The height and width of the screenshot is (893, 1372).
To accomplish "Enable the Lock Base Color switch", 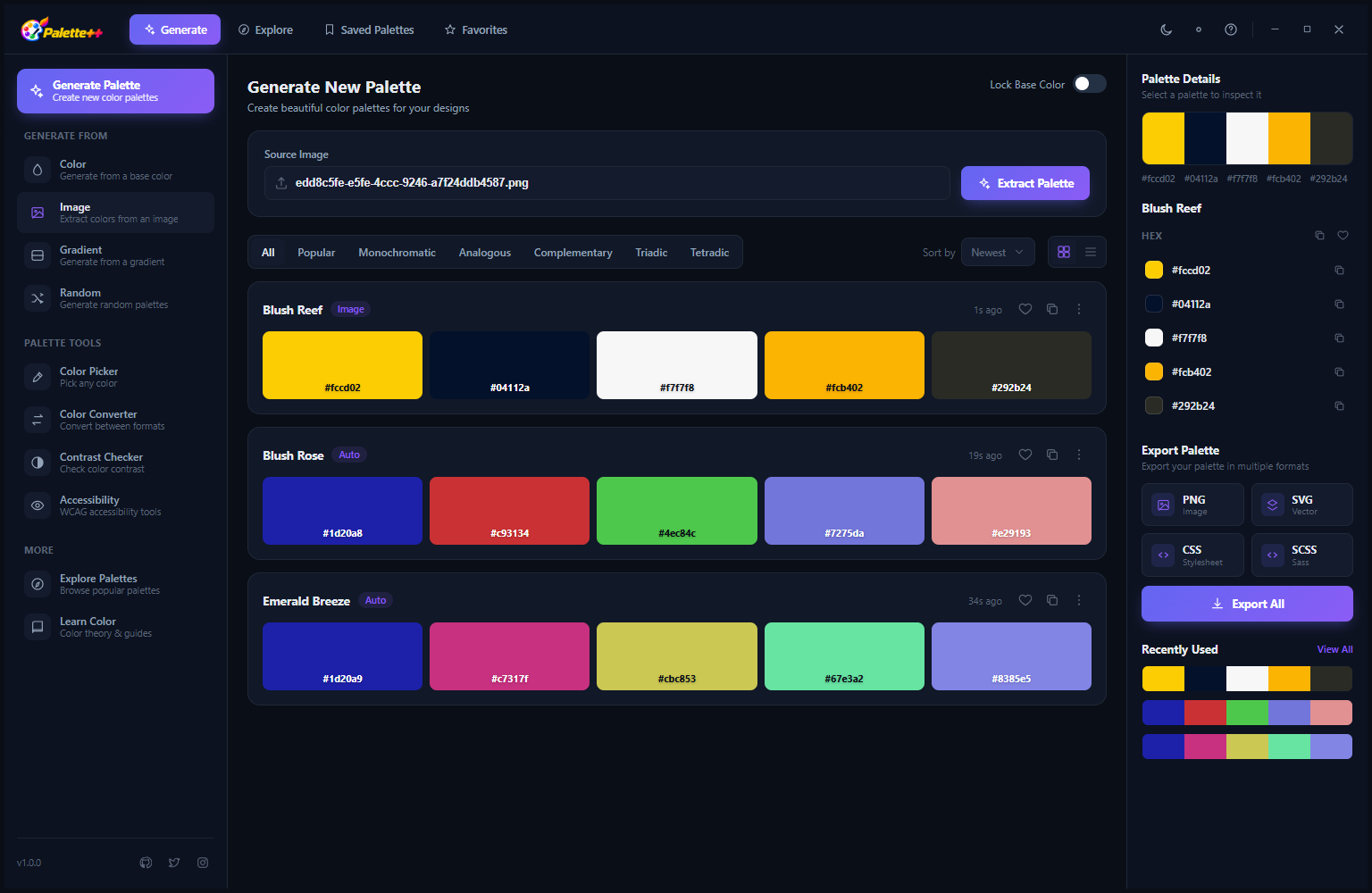I will (1090, 84).
